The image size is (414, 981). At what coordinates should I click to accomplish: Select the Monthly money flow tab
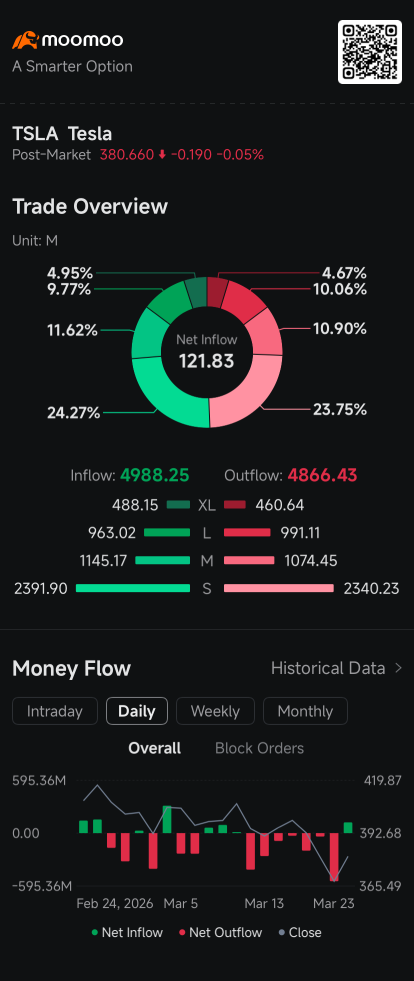[305, 711]
